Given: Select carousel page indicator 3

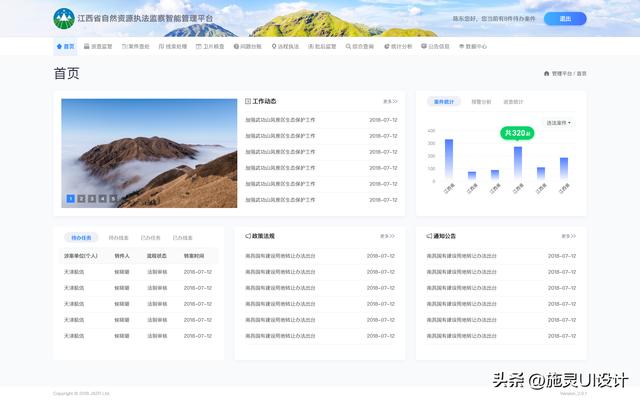Looking at the screenshot, I should click(x=92, y=198).
